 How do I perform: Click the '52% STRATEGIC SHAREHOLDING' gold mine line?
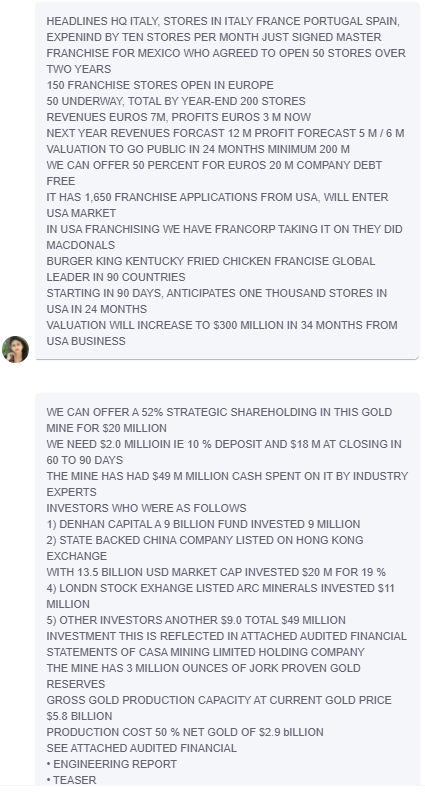pyautogui.click(x=219, y=420)
